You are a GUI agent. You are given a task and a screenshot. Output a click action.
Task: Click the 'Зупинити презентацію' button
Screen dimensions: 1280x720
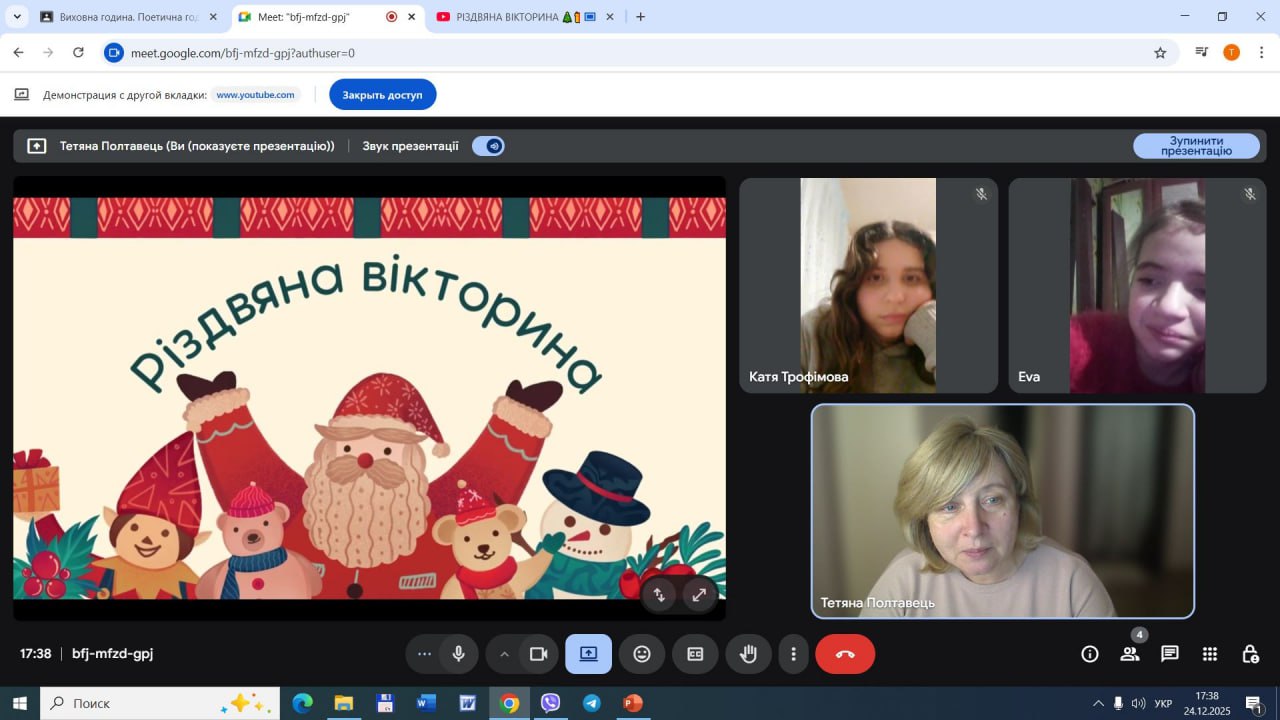1196,146
